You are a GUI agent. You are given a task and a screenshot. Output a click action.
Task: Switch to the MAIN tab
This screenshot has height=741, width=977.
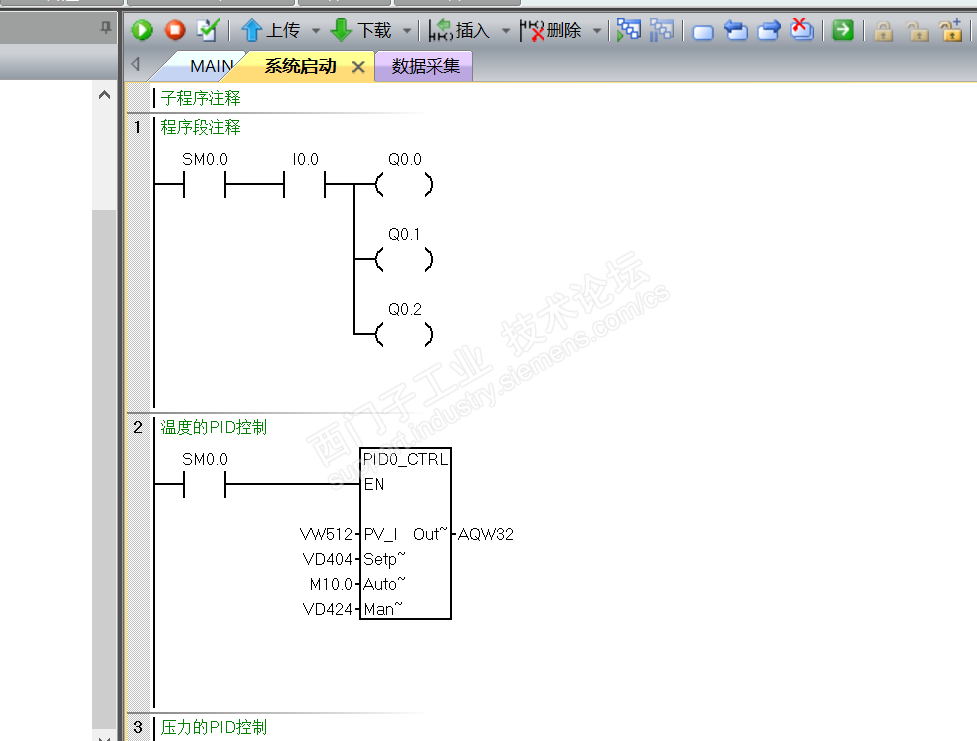point(211,66)
